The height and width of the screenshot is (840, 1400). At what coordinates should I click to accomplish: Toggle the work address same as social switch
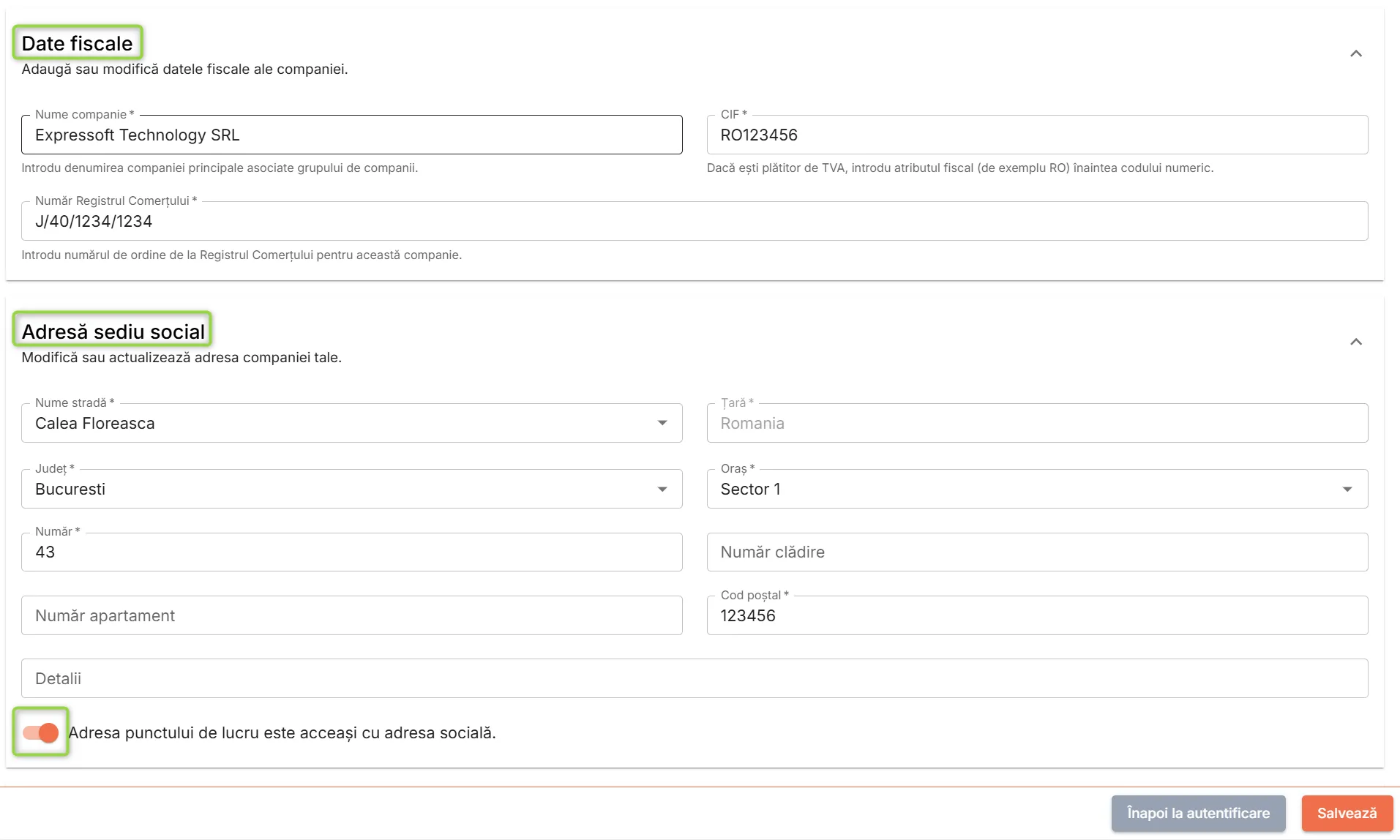tap(40, 732)
